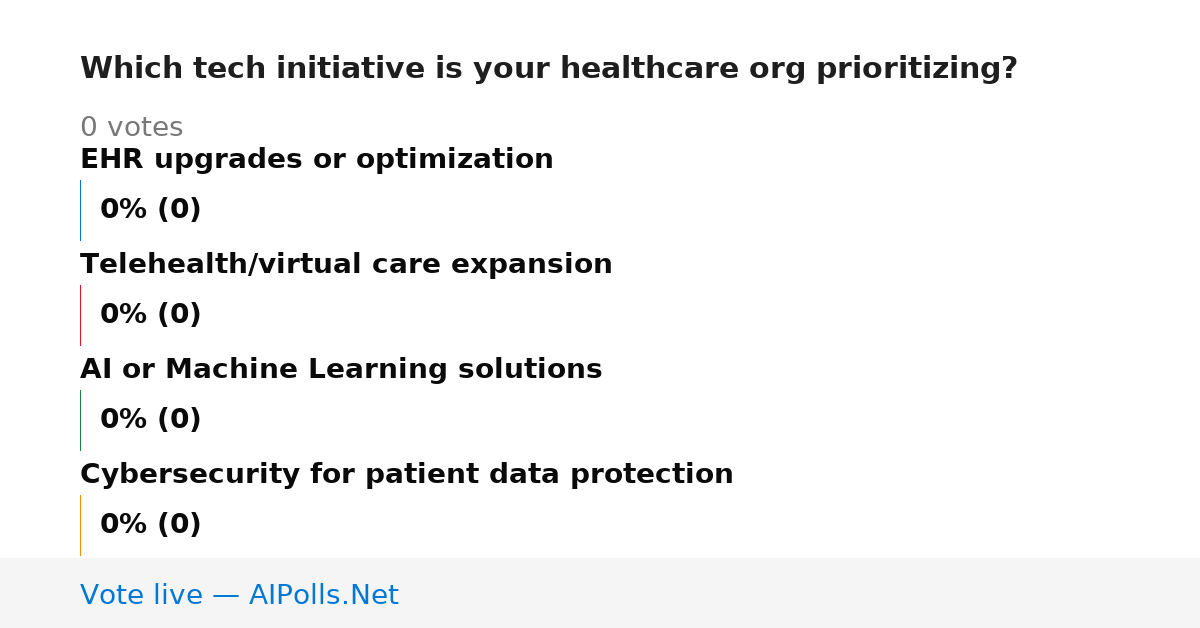Click '0% (0)' result under EHR upgrades
Image resolution: width=1200 pixels, height=628 pixels.
point(150,210)
